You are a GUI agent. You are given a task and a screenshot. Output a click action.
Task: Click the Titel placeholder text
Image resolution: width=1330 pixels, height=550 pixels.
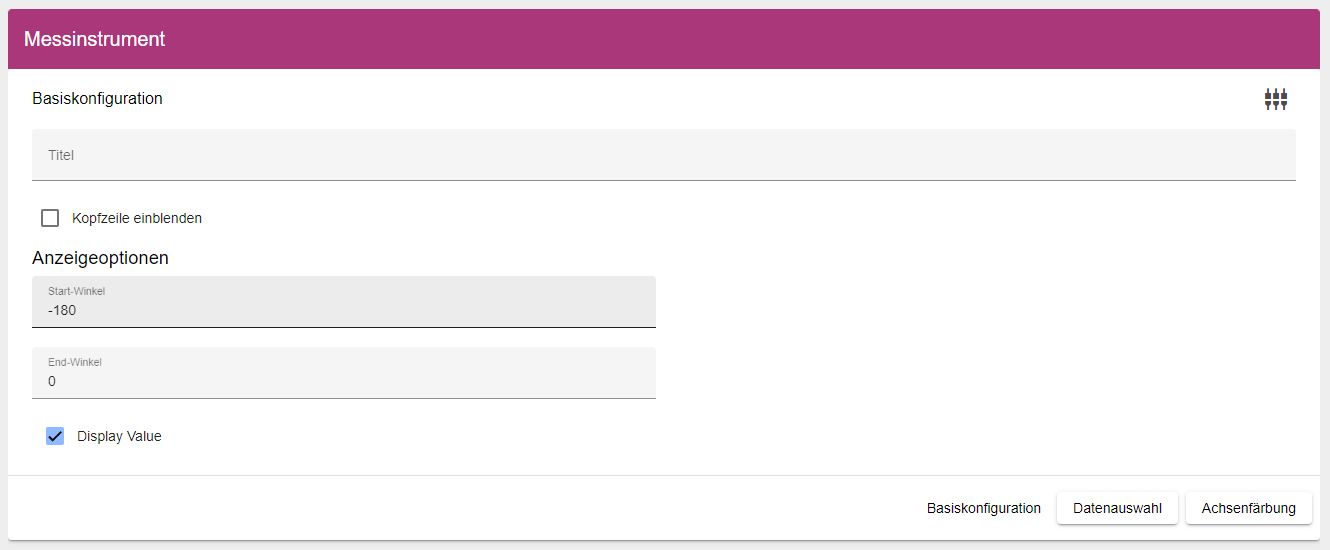point(61,155)
